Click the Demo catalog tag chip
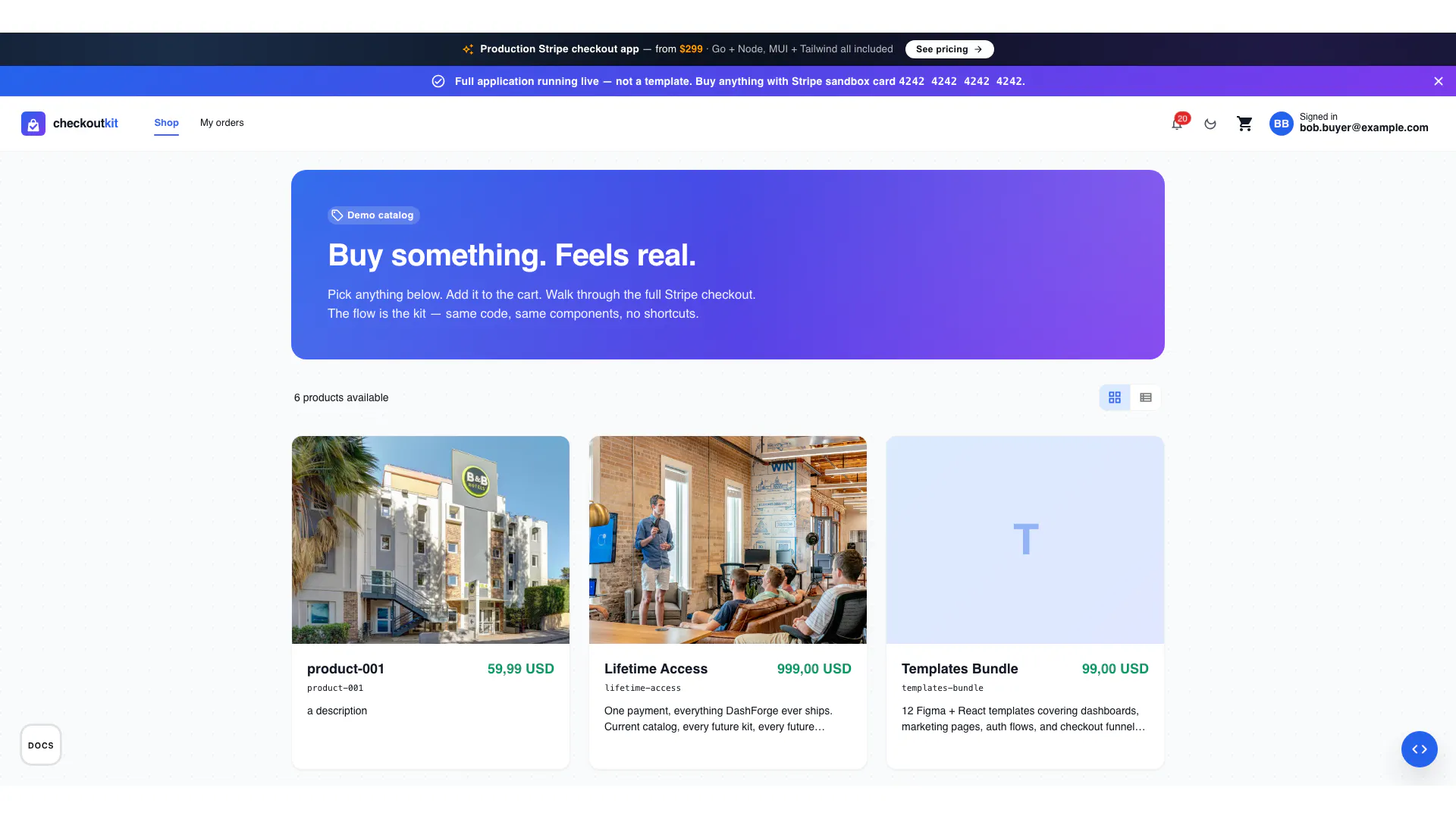1456x819 pixels. click(x=374, y=215)
